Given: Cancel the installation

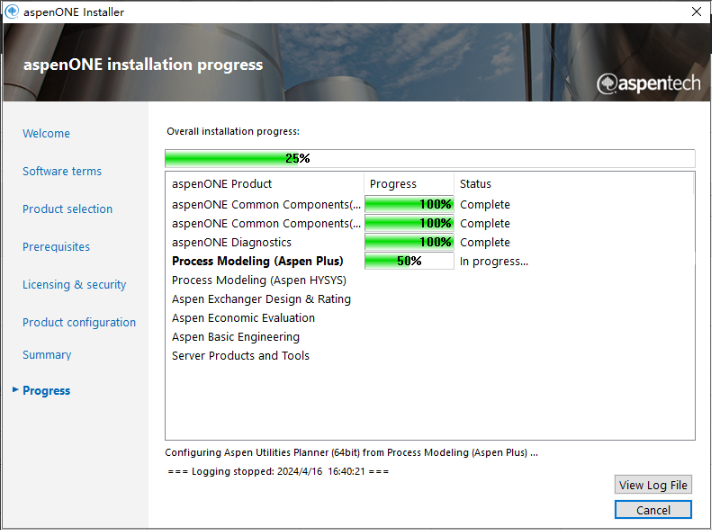Looking at the screenshot, I should (653, 510).
